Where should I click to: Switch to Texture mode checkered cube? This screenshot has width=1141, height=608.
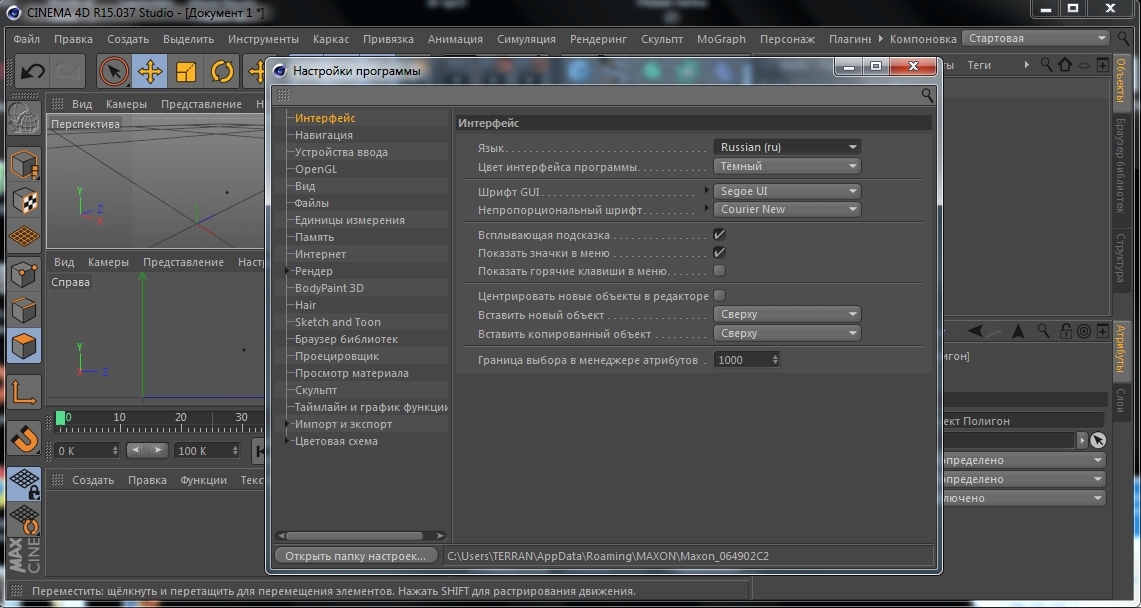[24, 201]
